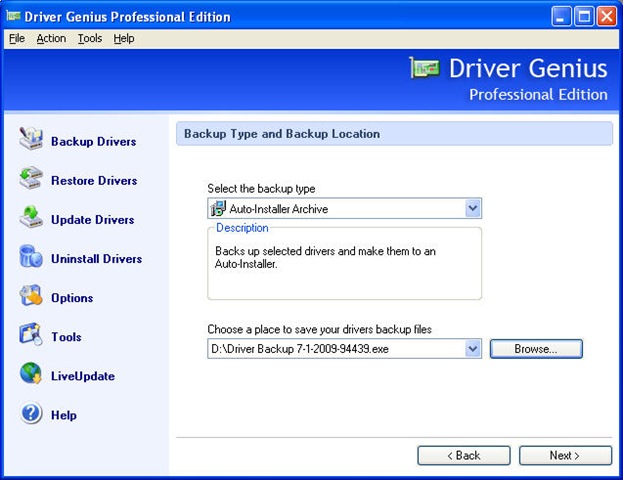Click the Tools magnifier icon
The image size is (623, 480).
coord(31,334)
